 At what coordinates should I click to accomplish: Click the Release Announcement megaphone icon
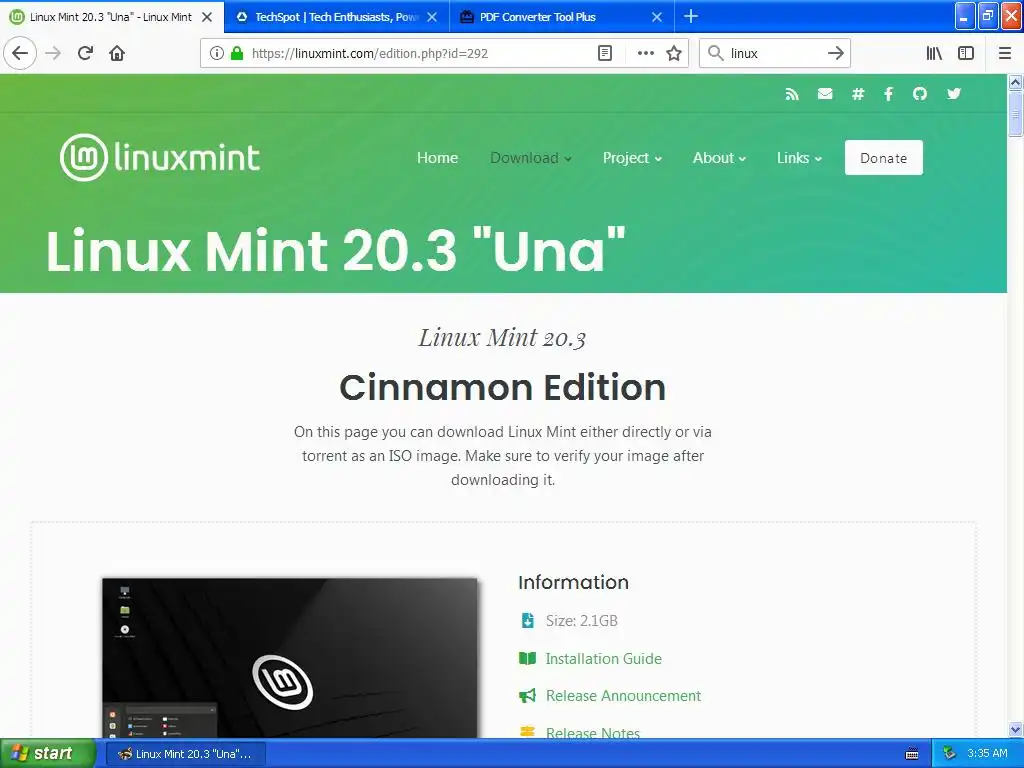[x=527, y=696]
